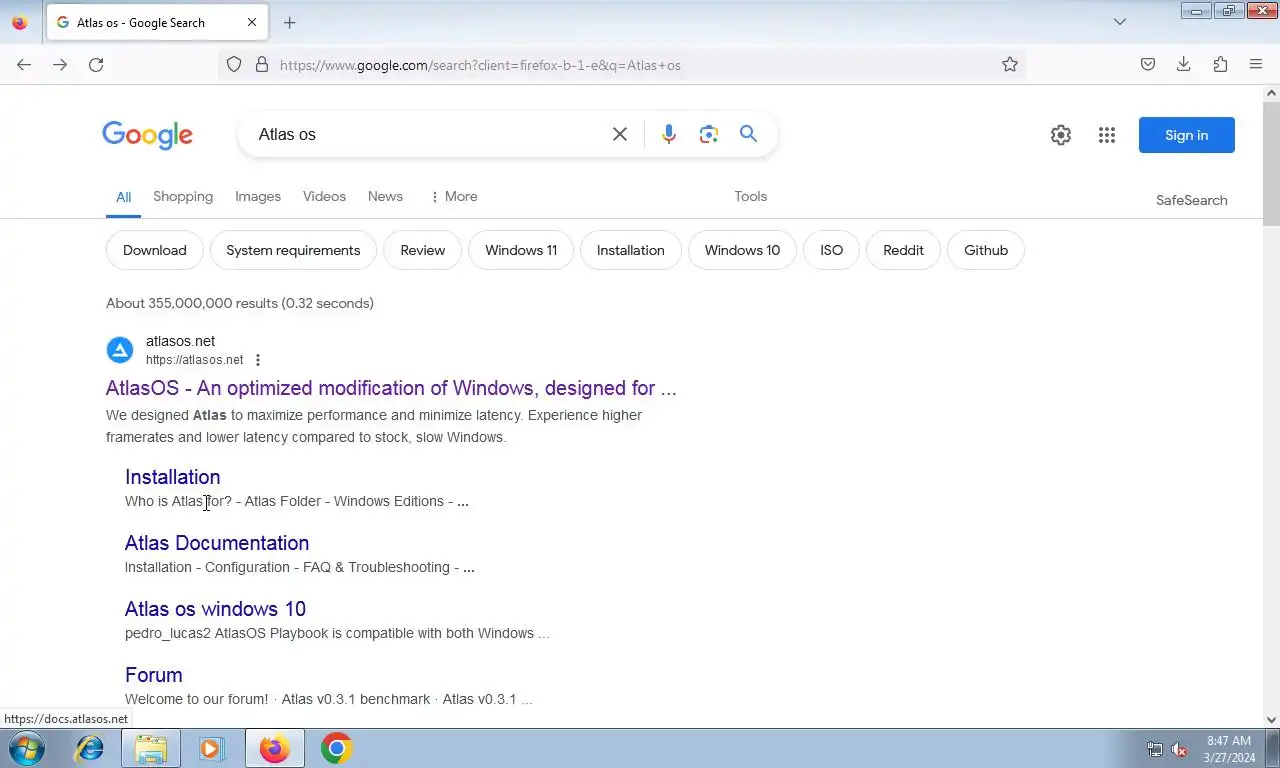
Task: Apply the Download filter chip
Action: 155,250
